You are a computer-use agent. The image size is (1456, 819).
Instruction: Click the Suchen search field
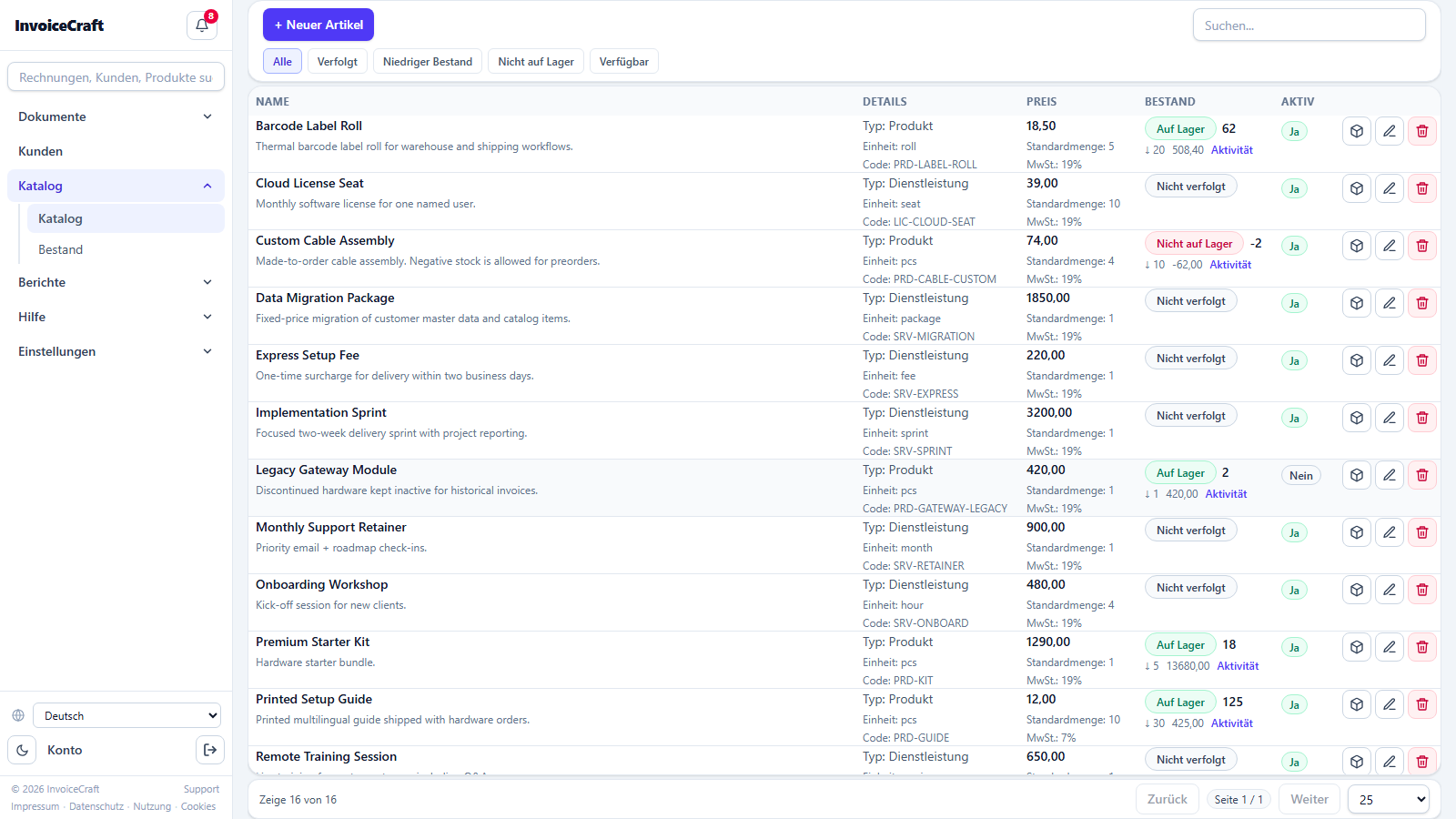(x=1309, y=25)
